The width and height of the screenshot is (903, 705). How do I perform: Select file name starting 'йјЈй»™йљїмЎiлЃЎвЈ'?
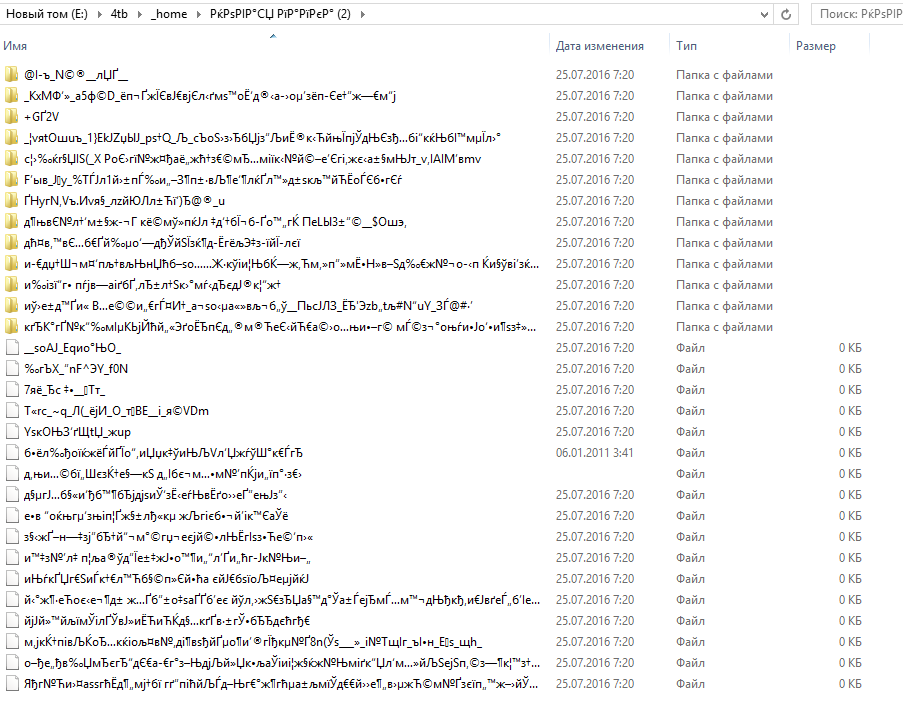click(167, 621)
